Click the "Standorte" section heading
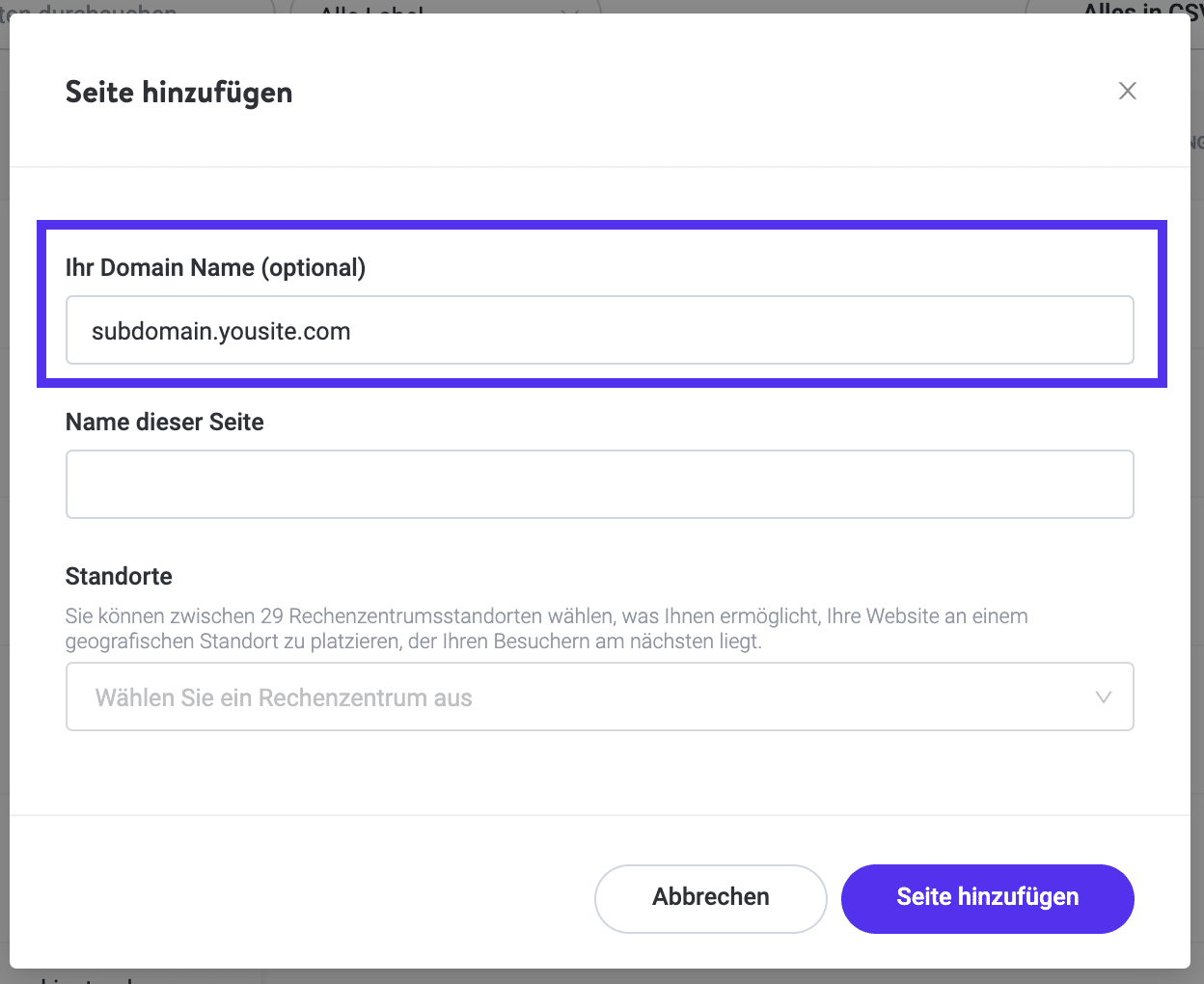This screenshot has width=1204, height=984. [x=119, y=576]
